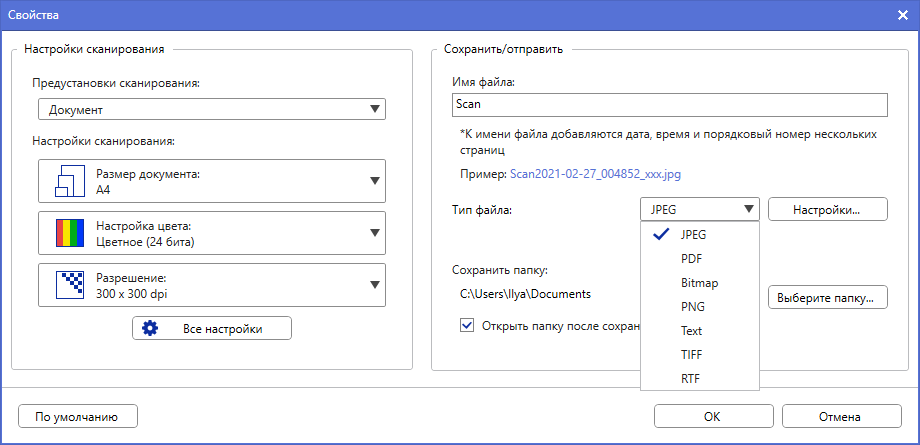920x445 pixels.
Task: Click the gear icon on All Settings button
Action: (x=151, y=329)
